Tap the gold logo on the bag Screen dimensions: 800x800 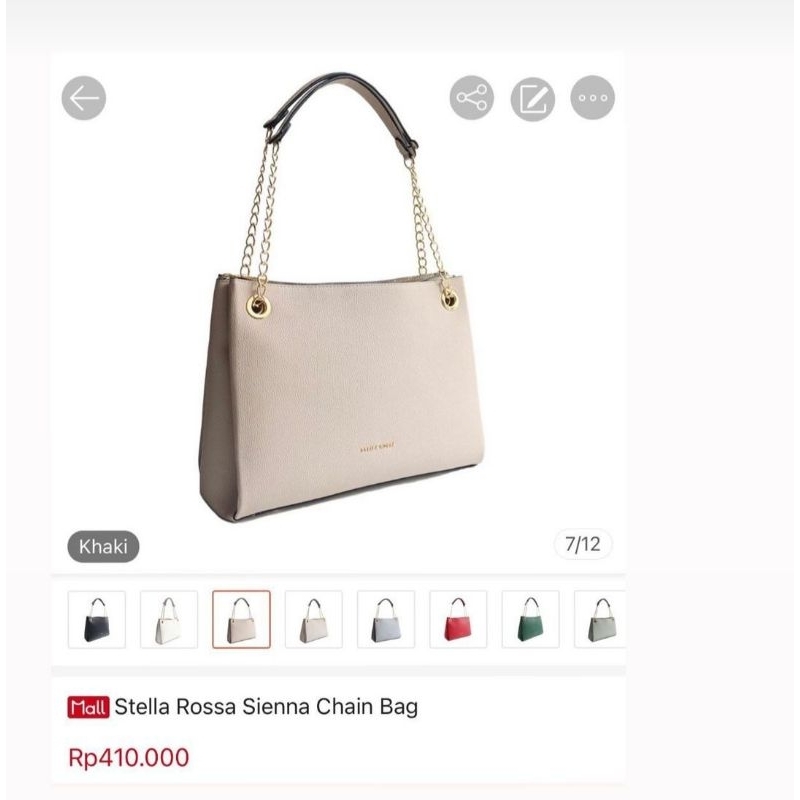coord(377,447)
